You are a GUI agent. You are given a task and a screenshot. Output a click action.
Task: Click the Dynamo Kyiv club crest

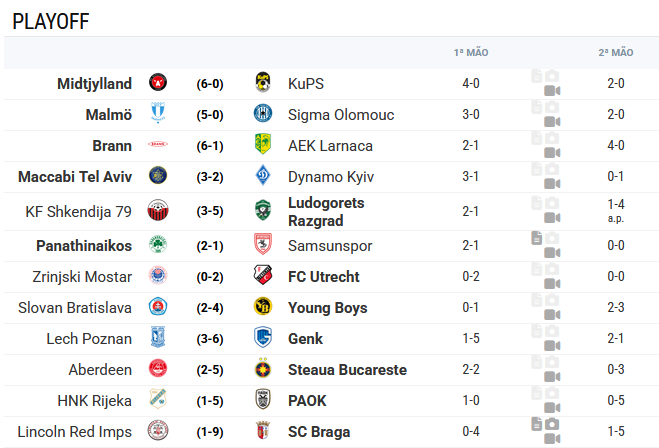(x=263, y=176)
